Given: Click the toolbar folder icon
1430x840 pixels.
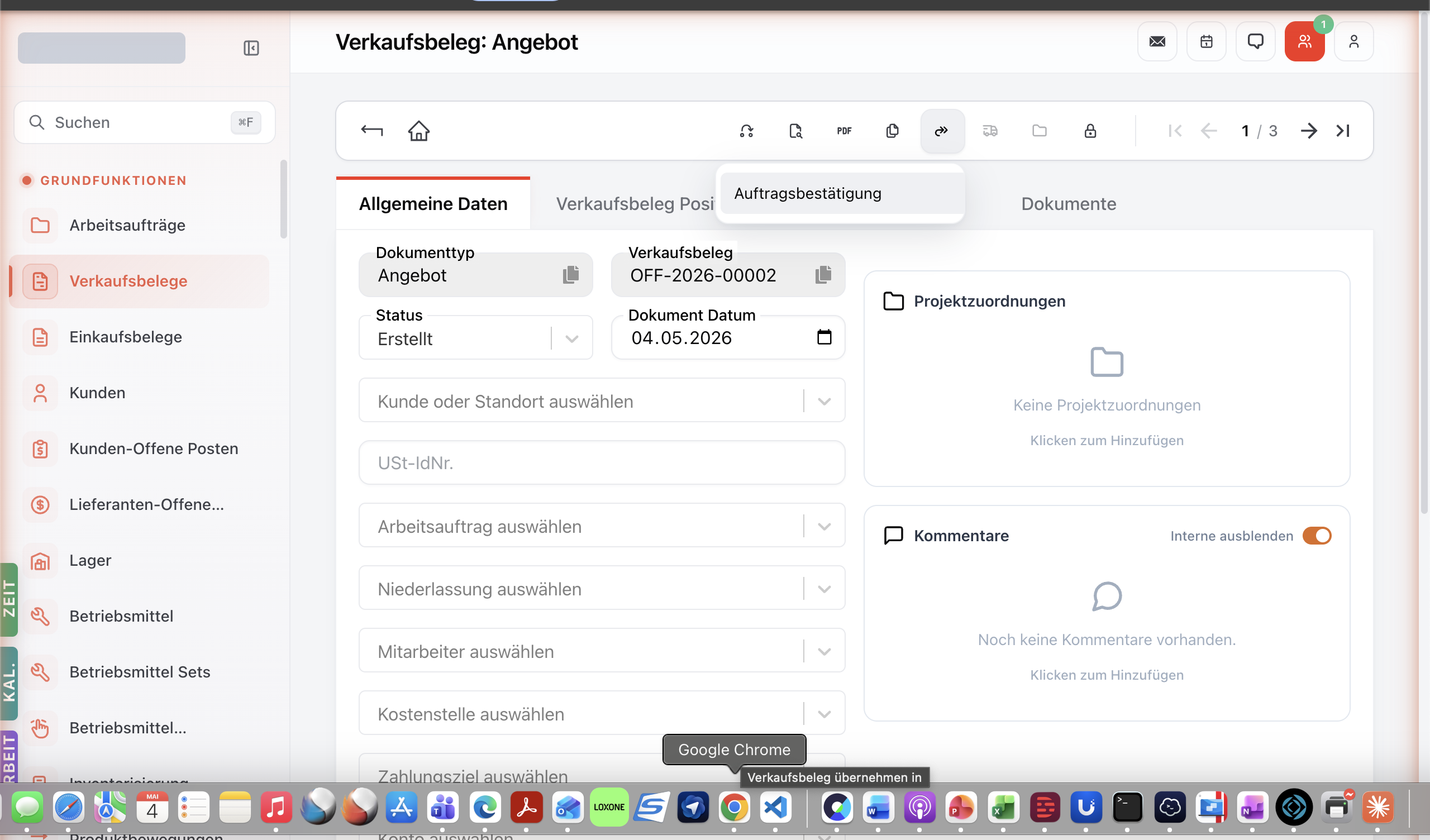Looking at the screenshot, I should coord(1039,131).
